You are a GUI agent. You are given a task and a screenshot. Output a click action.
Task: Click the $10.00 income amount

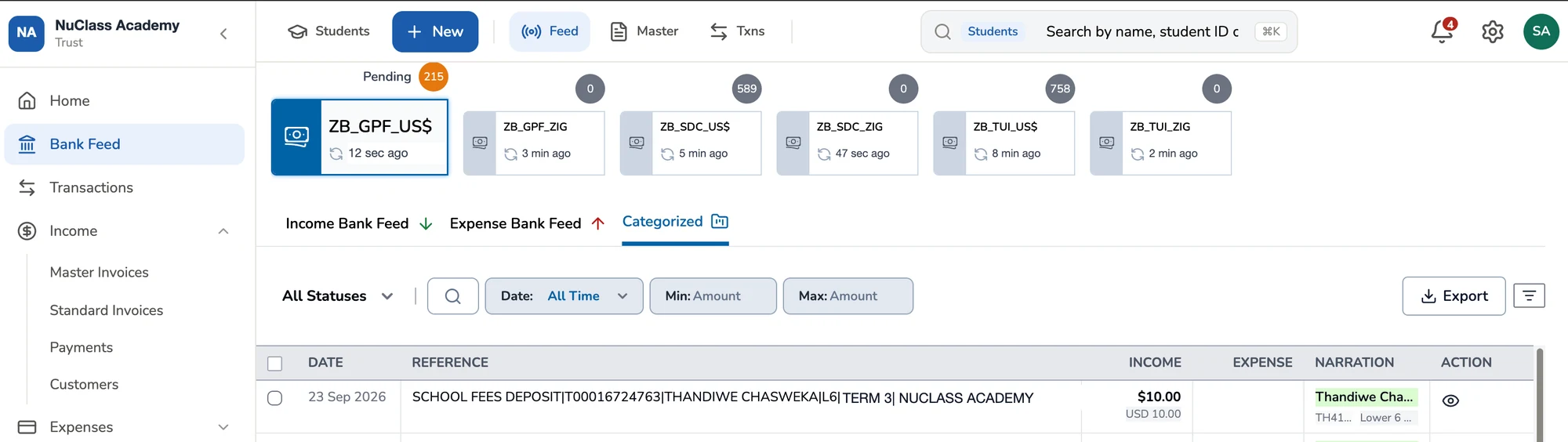[x=1159, y=397]
